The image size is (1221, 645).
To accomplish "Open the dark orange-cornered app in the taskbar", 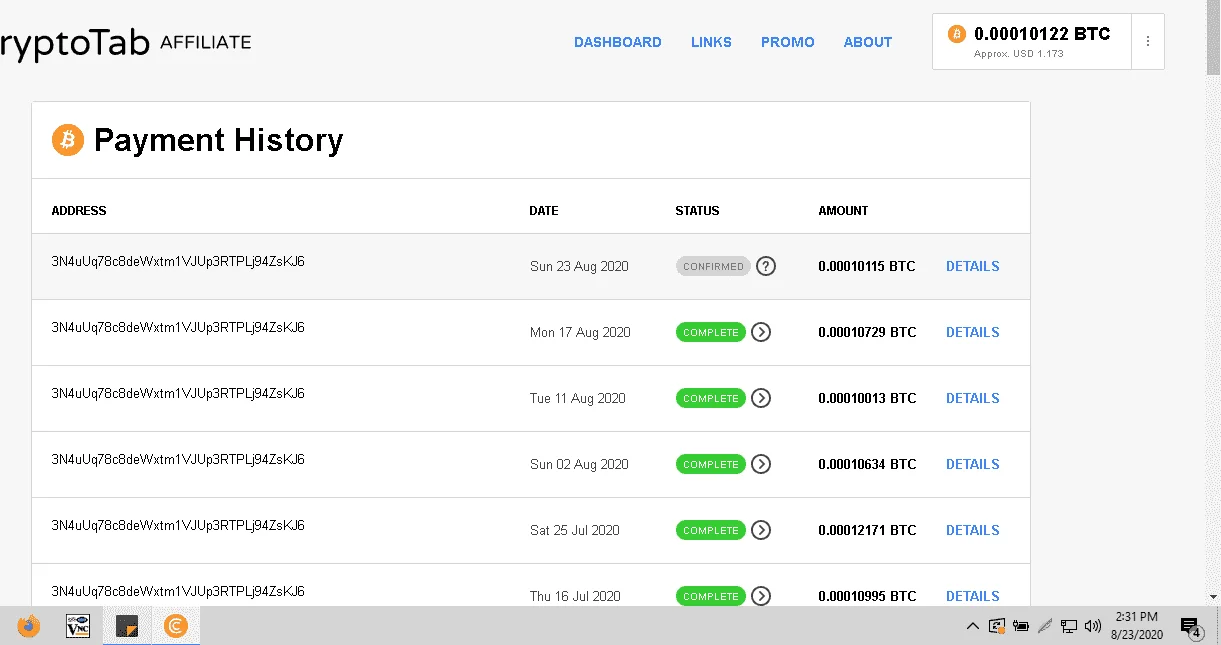I will [127, 626].
